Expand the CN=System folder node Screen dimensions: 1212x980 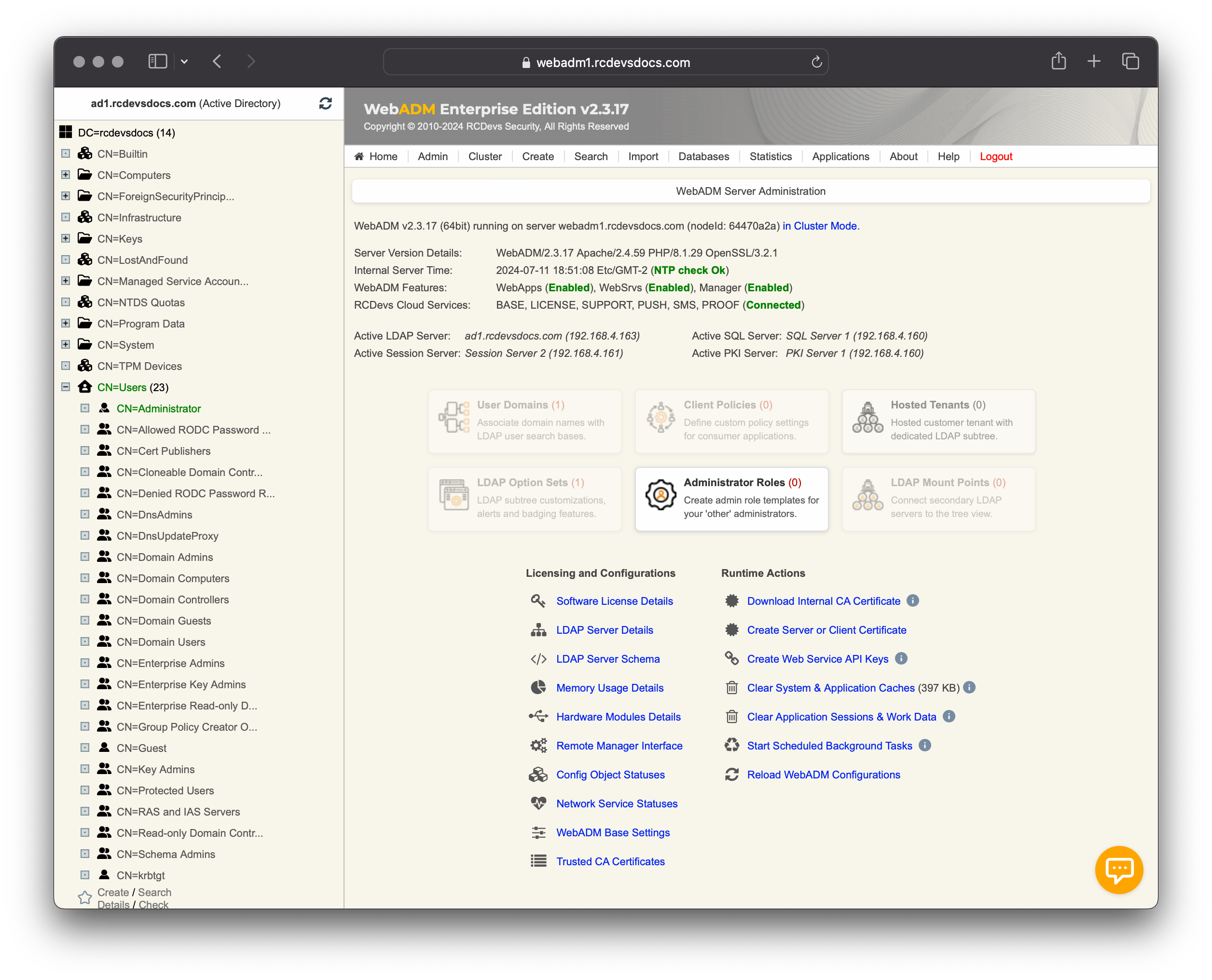point(66,345)
